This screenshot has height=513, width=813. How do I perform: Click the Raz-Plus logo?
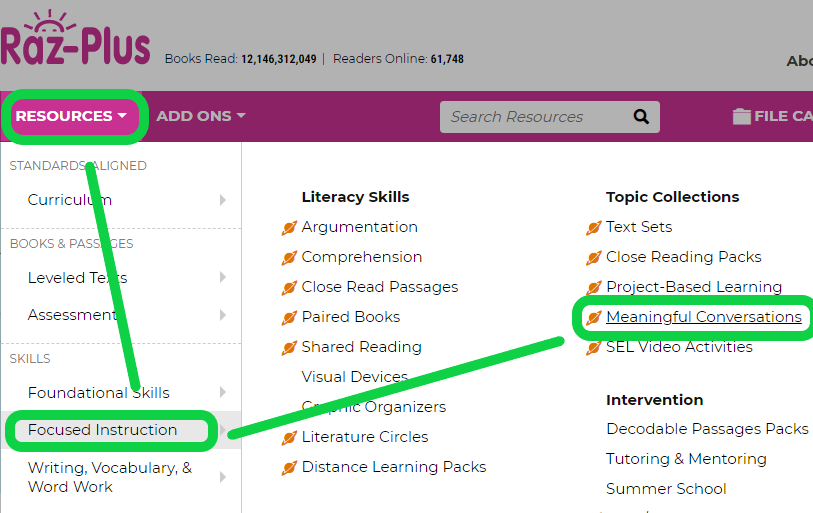[75, 42]
